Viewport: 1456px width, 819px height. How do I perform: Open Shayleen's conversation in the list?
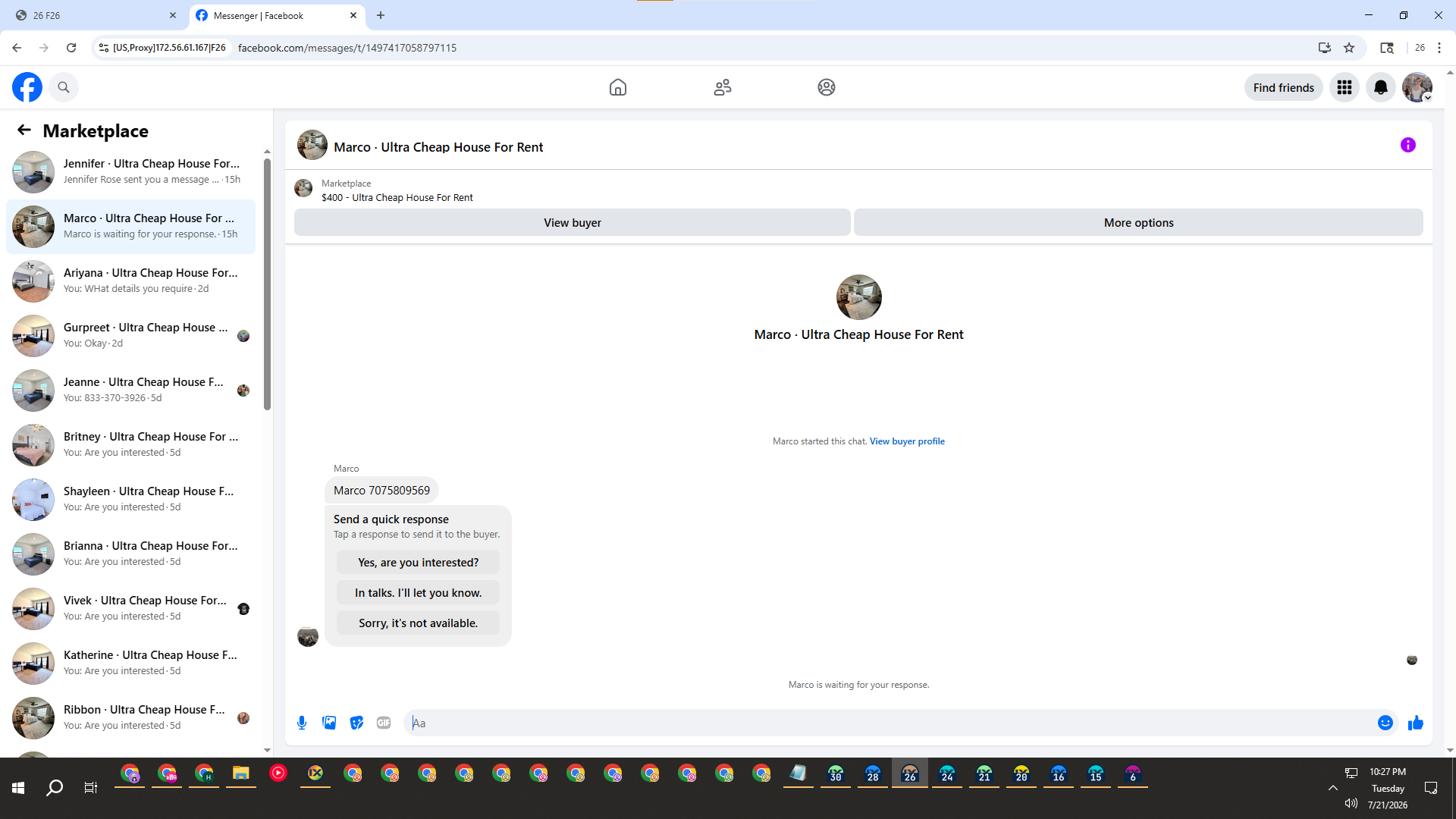click(130, 500)
